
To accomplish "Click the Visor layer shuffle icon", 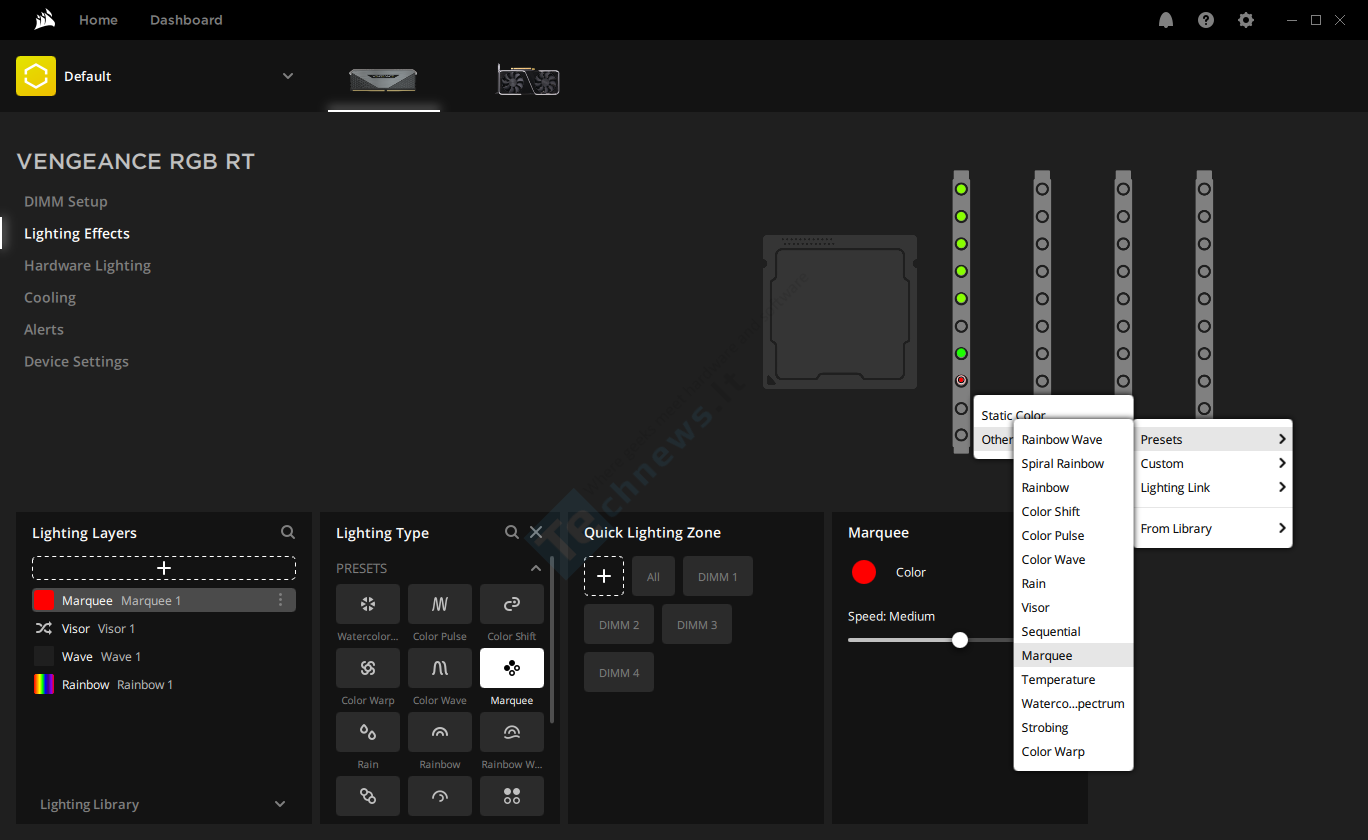I will pyautogui.click(x=44, y=628).
